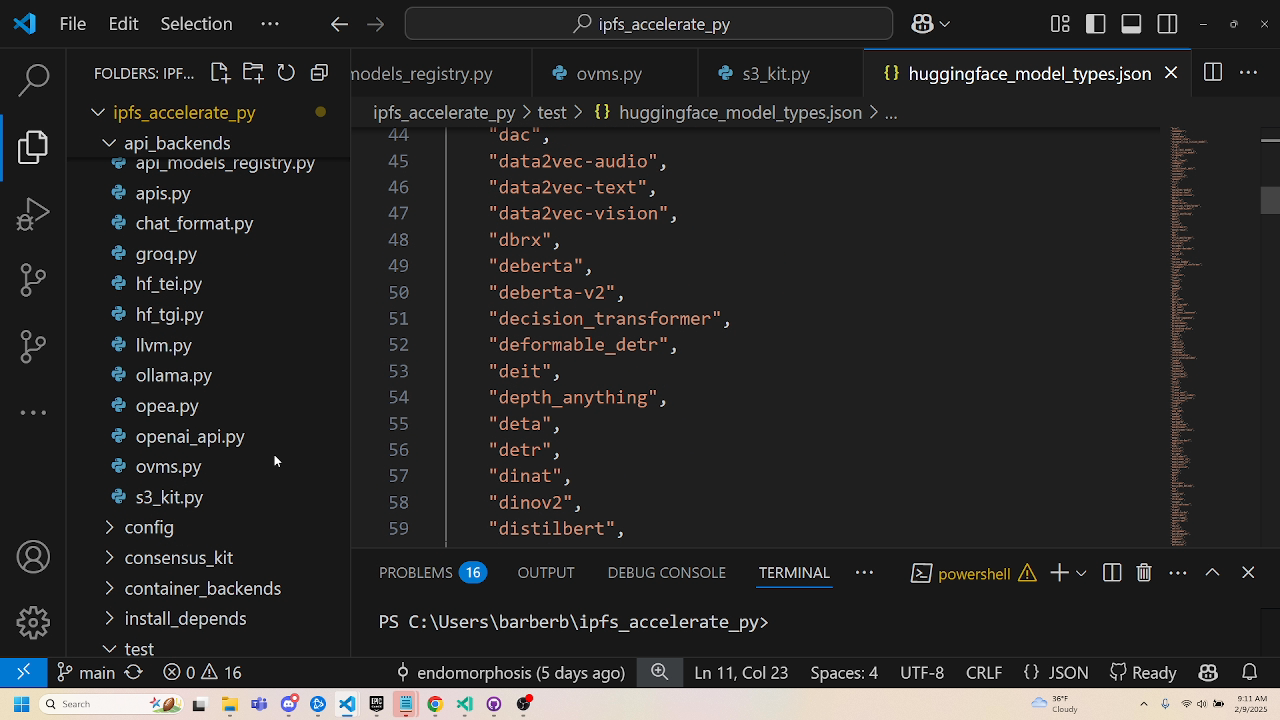Open the OUTPUT panel tab

pyautogui.click(x=546, y=573)
